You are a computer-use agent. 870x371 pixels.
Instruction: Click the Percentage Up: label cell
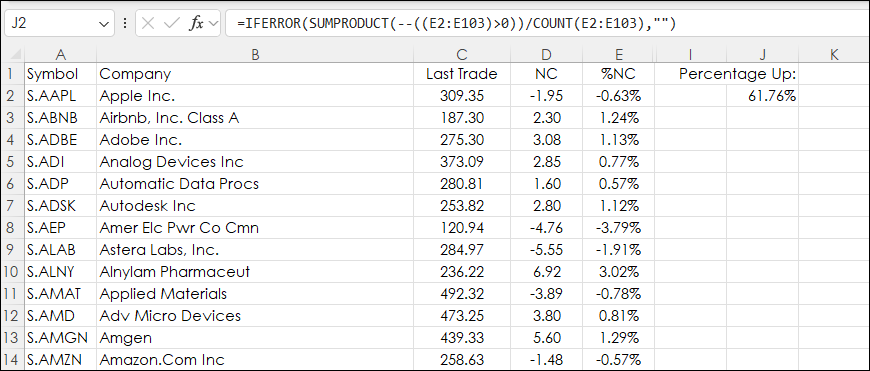[x=737, y=74]
